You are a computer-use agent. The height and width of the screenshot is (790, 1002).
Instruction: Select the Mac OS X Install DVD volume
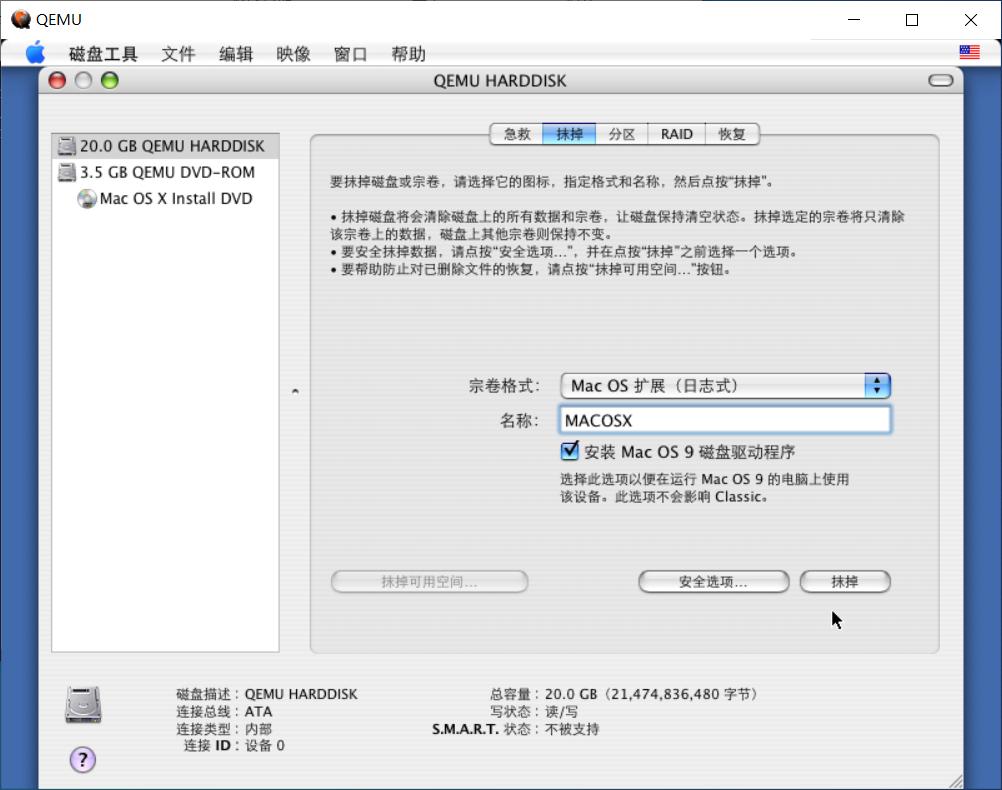tap(166, 199)
